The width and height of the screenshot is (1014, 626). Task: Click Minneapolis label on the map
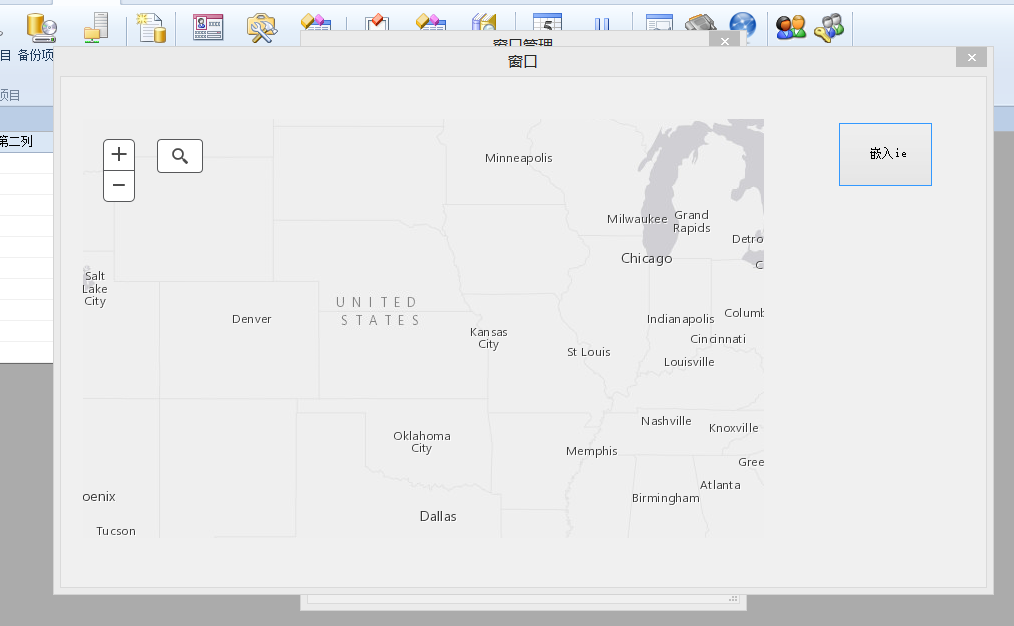click(x=518, y=158)
